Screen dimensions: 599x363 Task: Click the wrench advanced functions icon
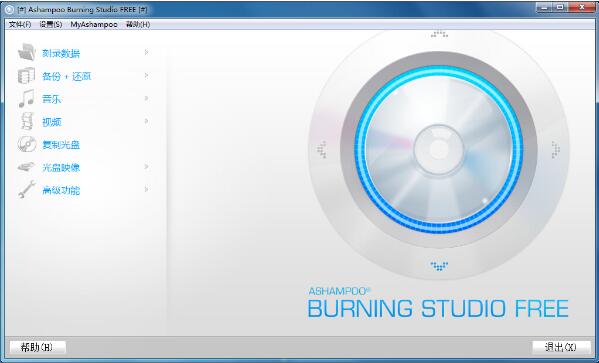coord(27,190)
